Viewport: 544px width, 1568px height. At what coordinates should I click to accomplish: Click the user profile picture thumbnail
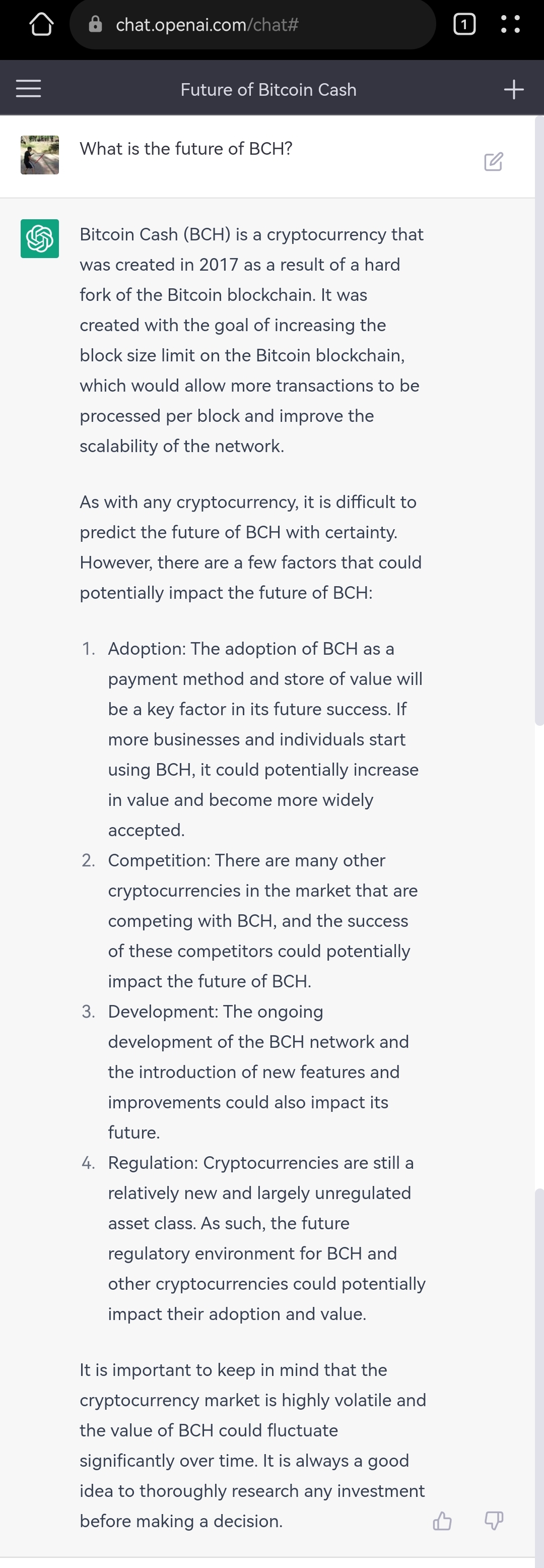40,155
